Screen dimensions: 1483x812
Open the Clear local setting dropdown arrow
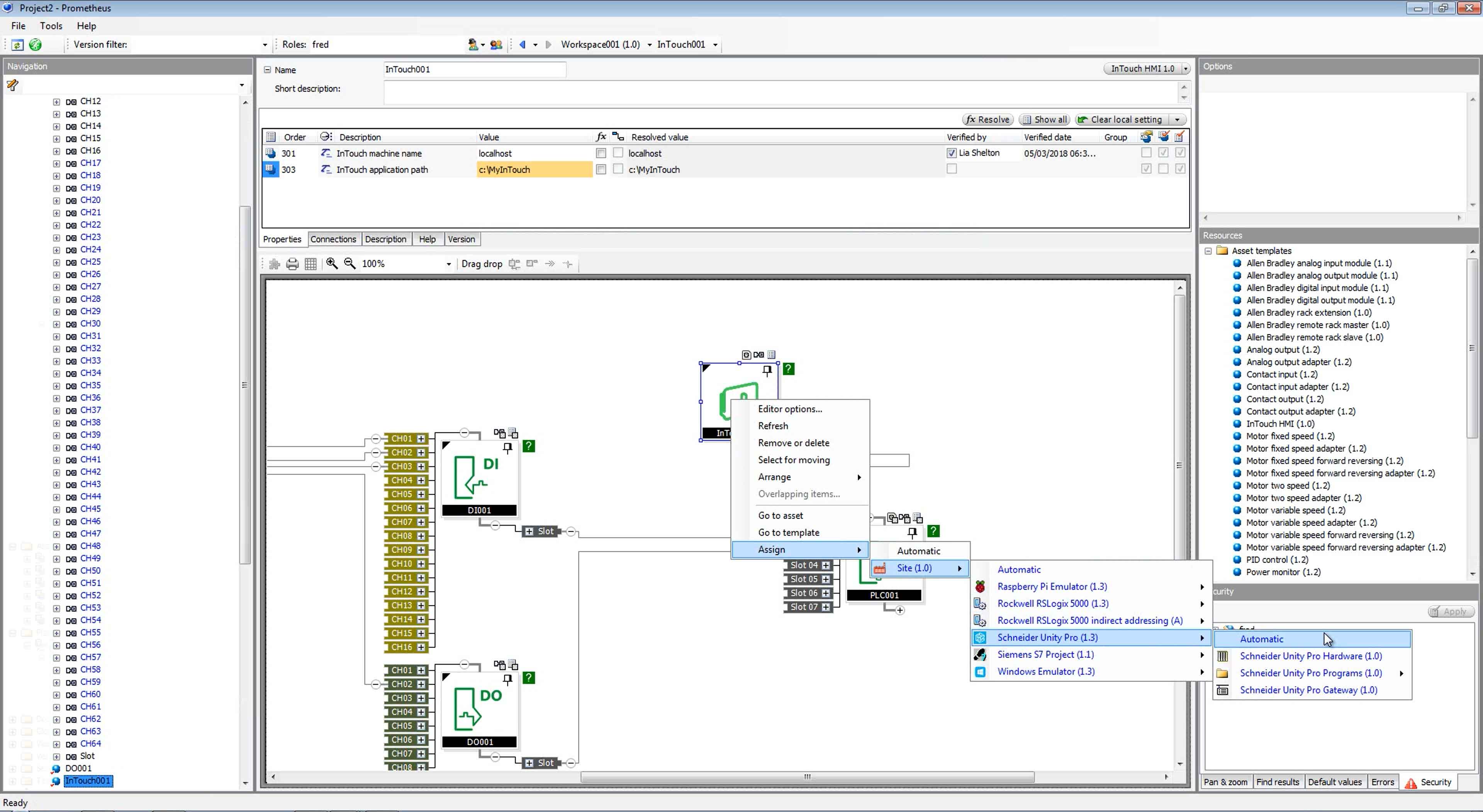click(x=1177, y=120)
